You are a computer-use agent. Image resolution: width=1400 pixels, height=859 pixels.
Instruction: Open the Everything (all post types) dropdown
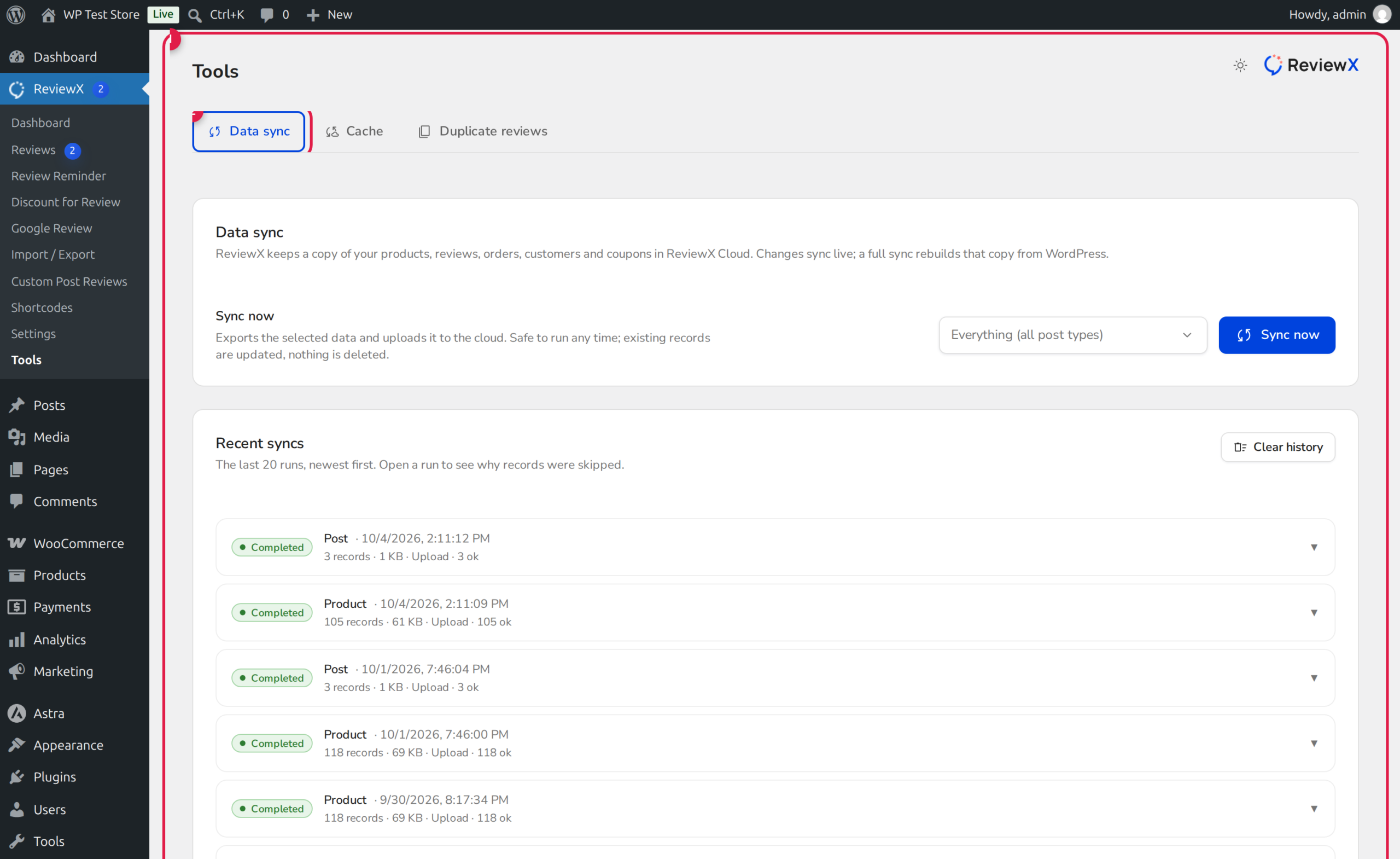(1073, 335)
